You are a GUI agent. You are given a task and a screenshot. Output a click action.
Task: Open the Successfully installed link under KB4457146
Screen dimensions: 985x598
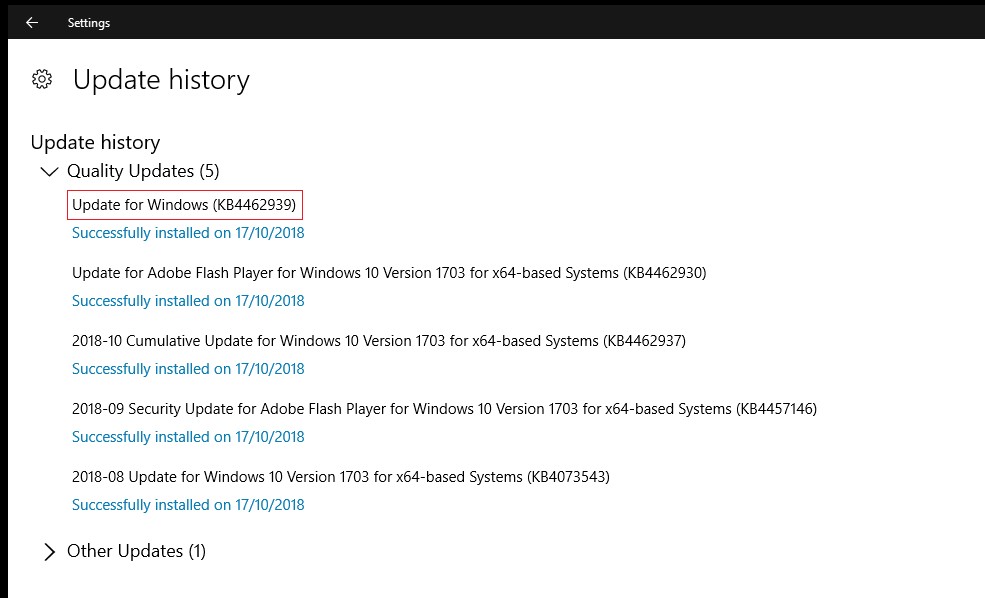[188, 437]
